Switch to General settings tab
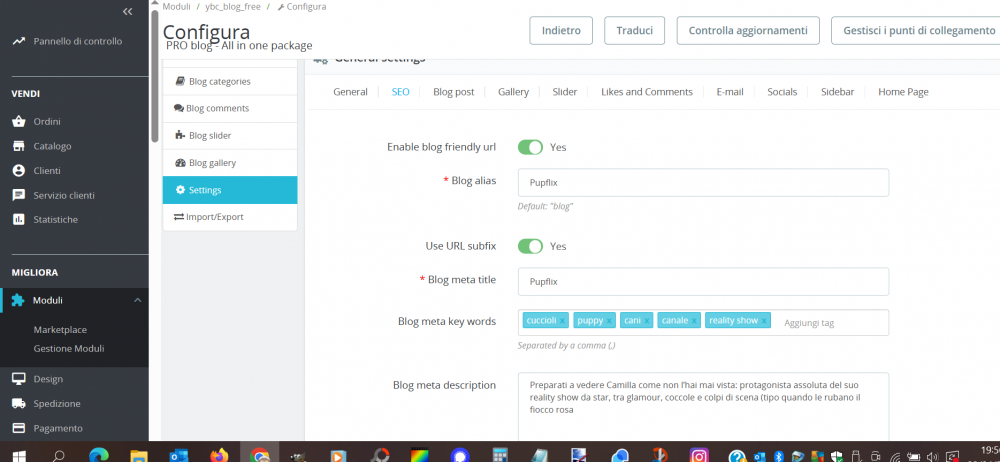Image resolution: width=1000 pixels, height=462 pixels. coord(350,92)
